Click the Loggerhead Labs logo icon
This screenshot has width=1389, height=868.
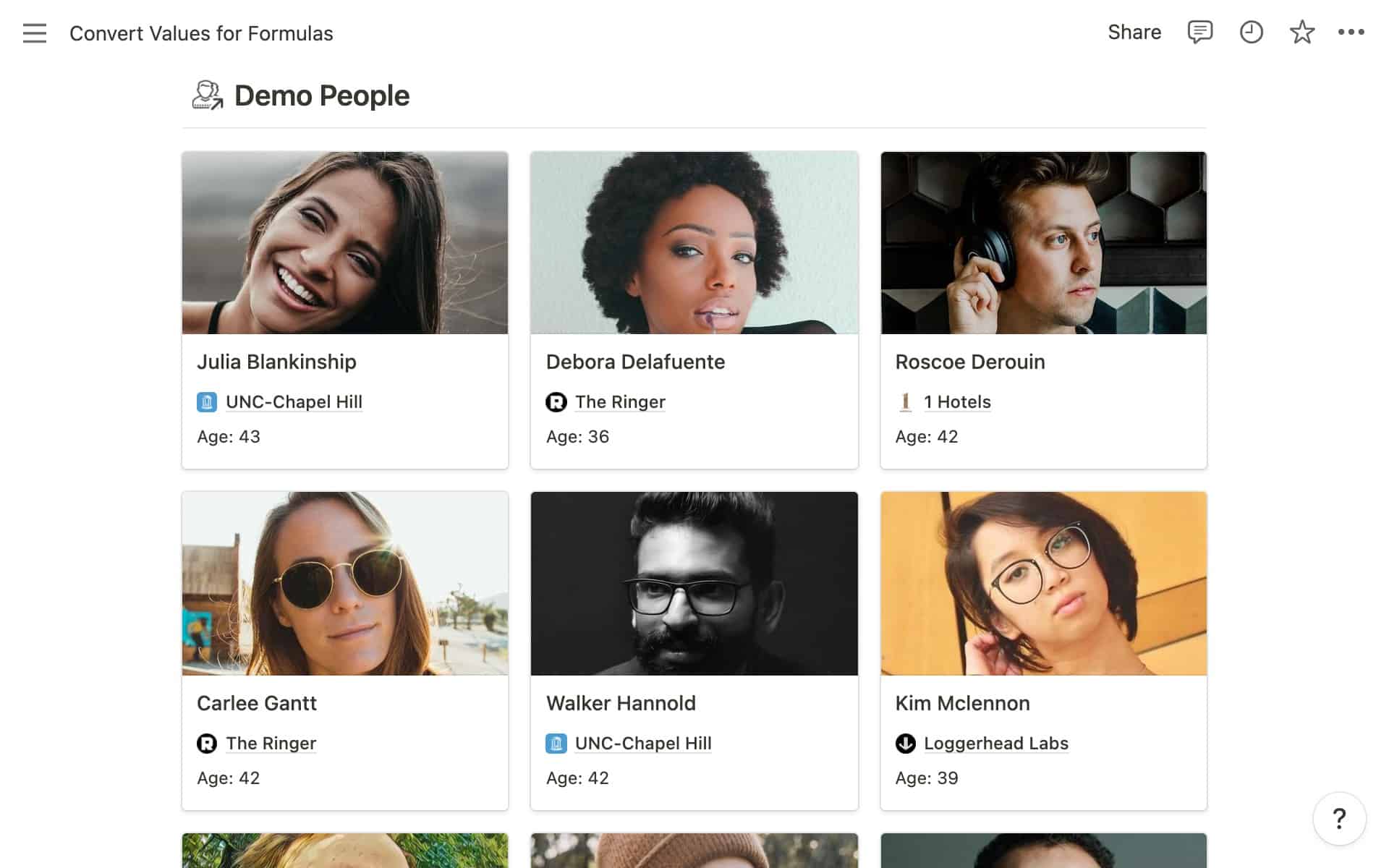[905, 744]
